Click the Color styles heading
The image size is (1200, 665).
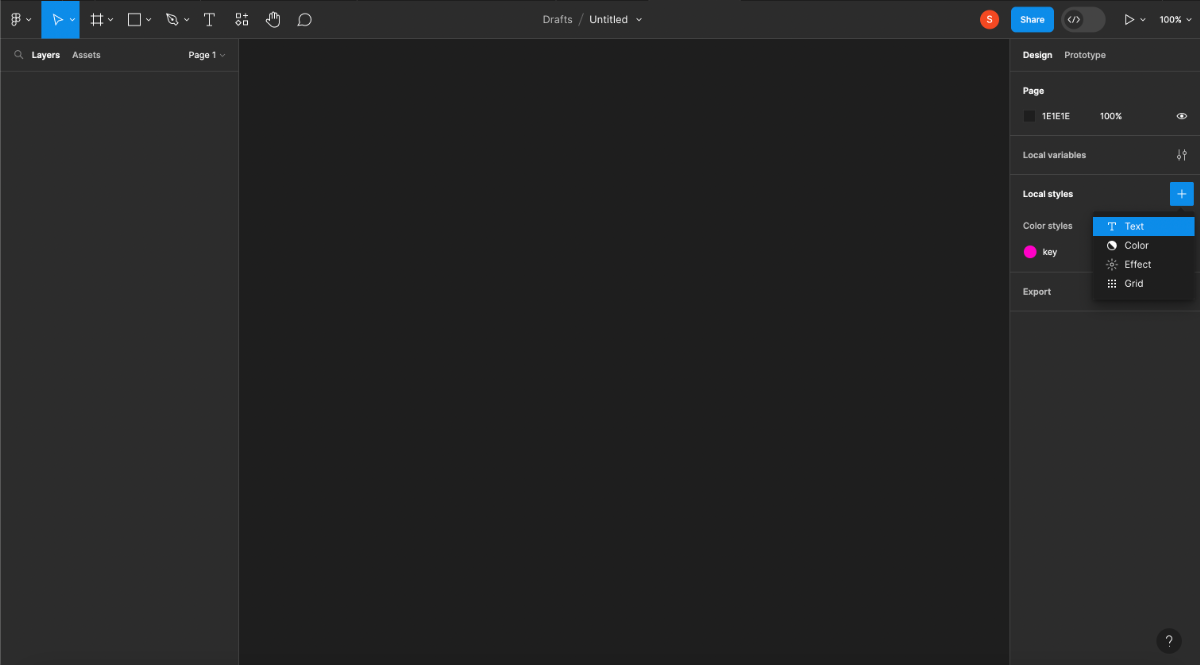(1047, 226)
